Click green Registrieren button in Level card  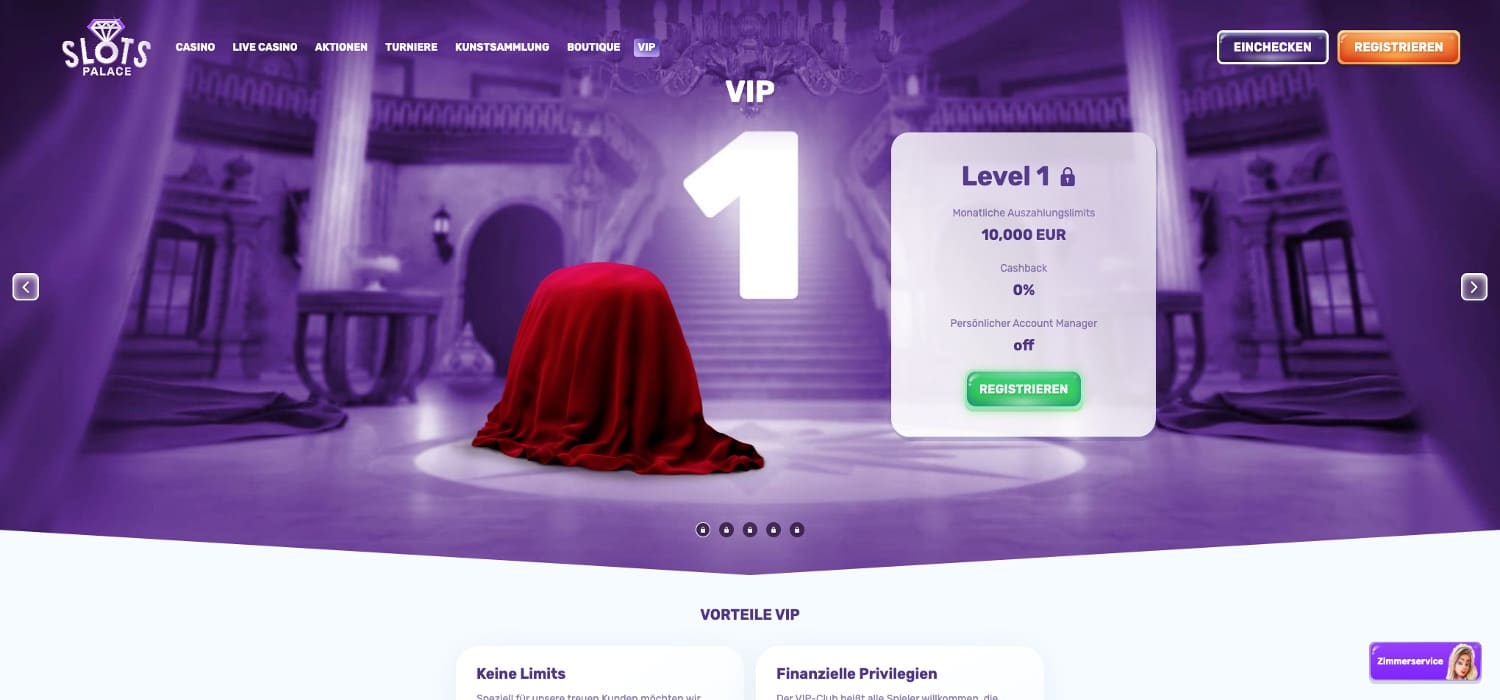(1023, 389)
